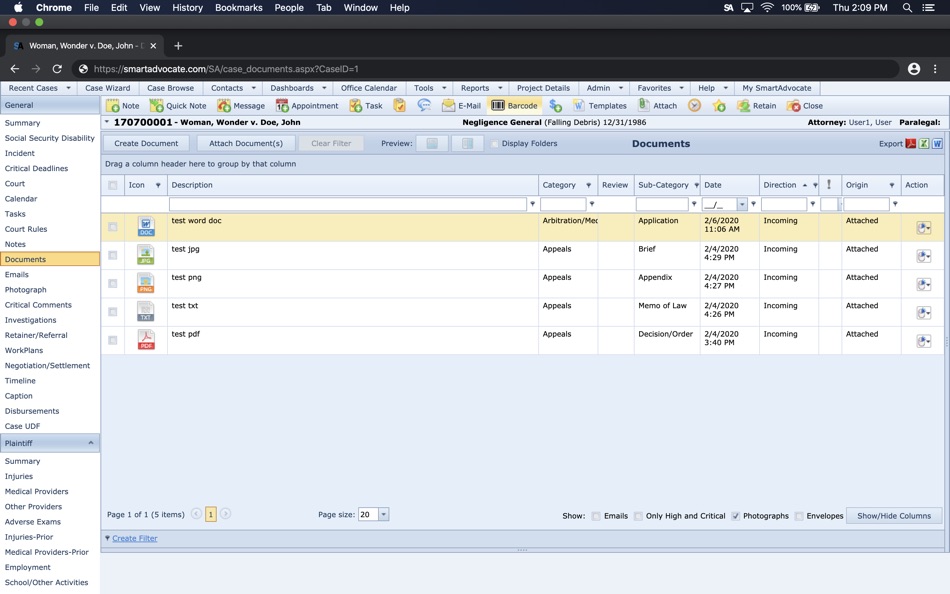Click the Create Filter link
950x594 pixels.
[135, 538]
